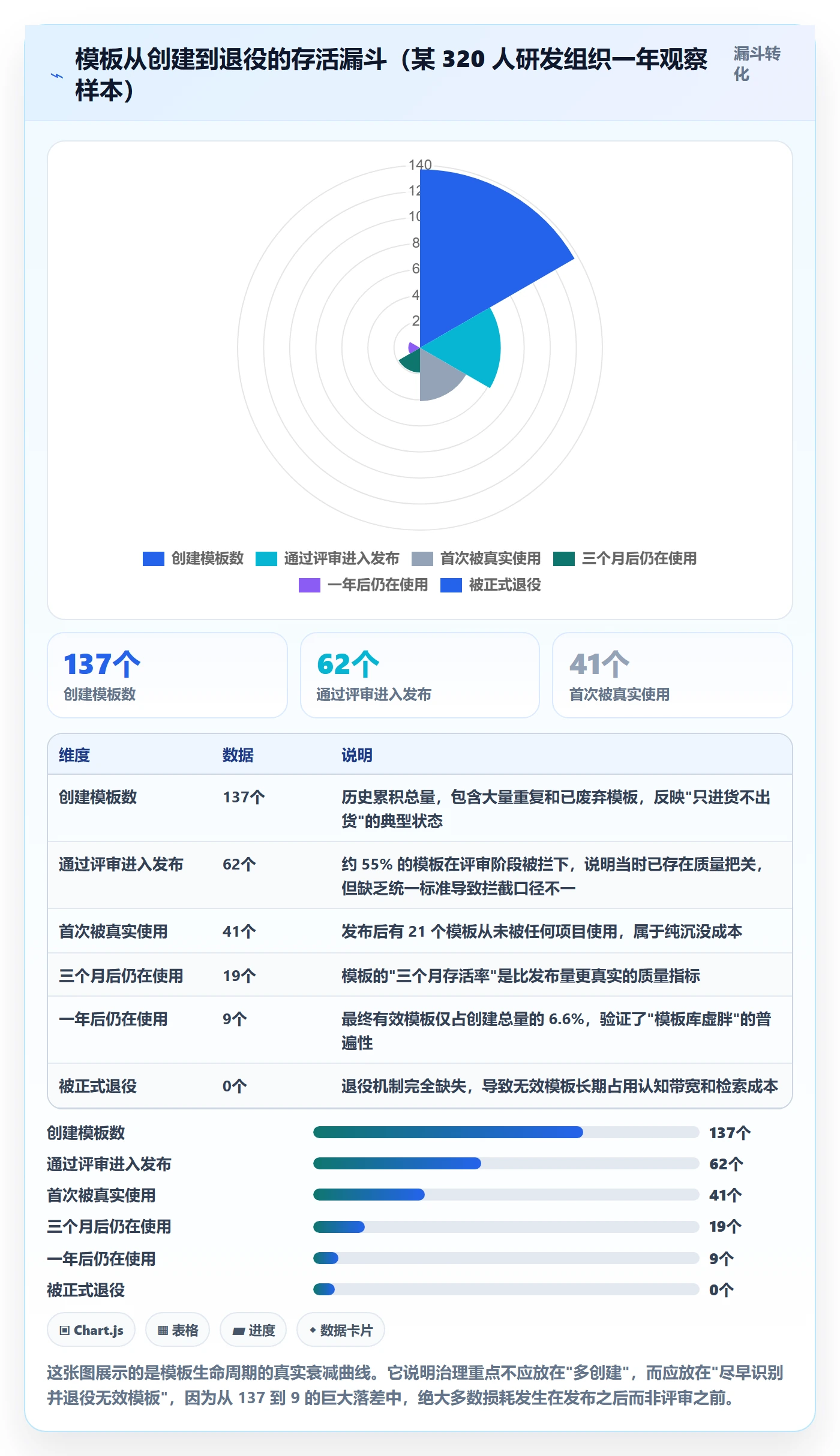Click the 说明 column header
Viewport: 840px width, 1456px height.
point(357,755)
